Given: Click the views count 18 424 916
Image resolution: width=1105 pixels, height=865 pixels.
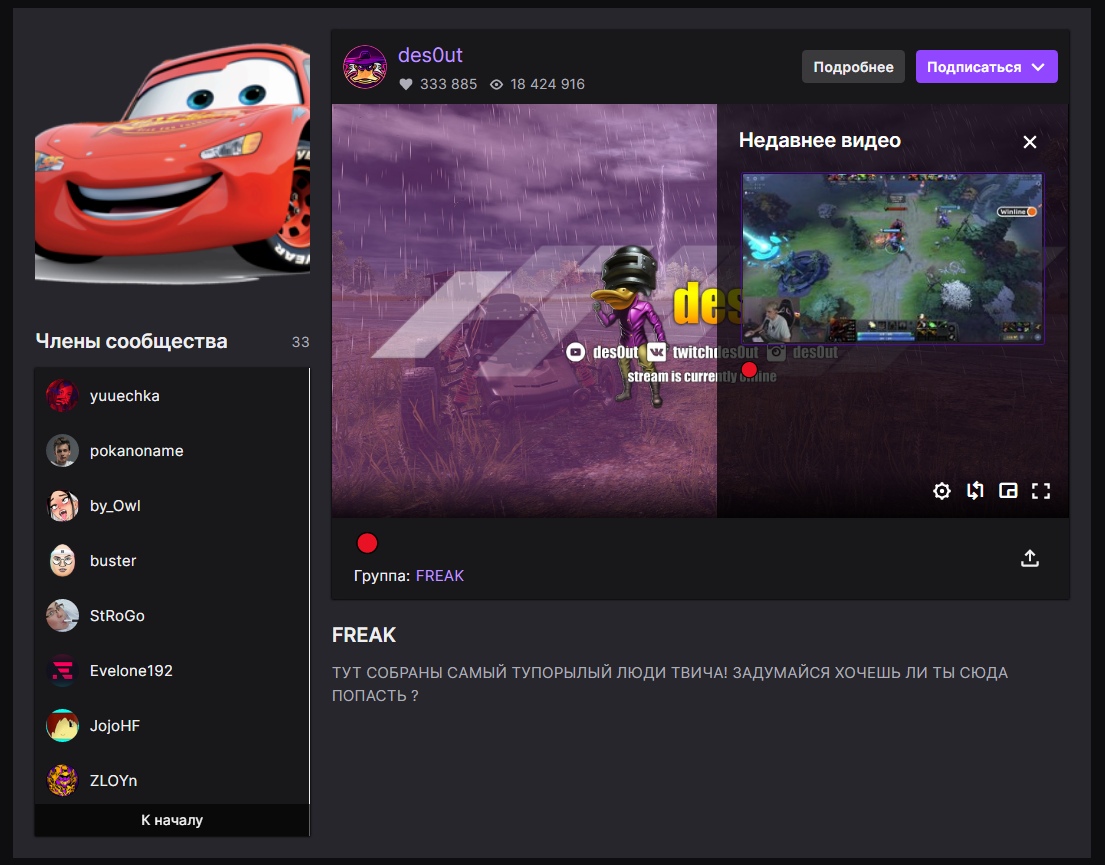Looking at the screenshot, I should coord(548,85).
